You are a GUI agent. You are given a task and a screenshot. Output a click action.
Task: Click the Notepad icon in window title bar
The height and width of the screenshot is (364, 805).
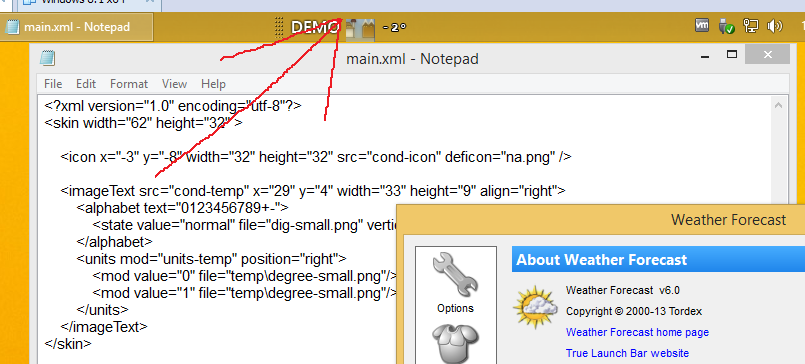coord(47,59)
